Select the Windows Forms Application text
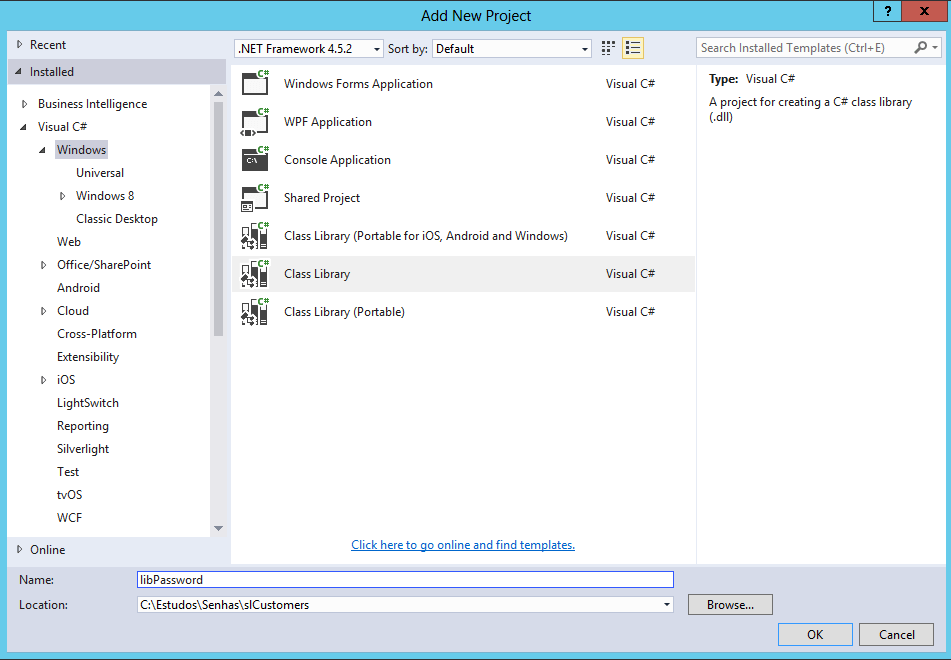 (x=358, y=84)
